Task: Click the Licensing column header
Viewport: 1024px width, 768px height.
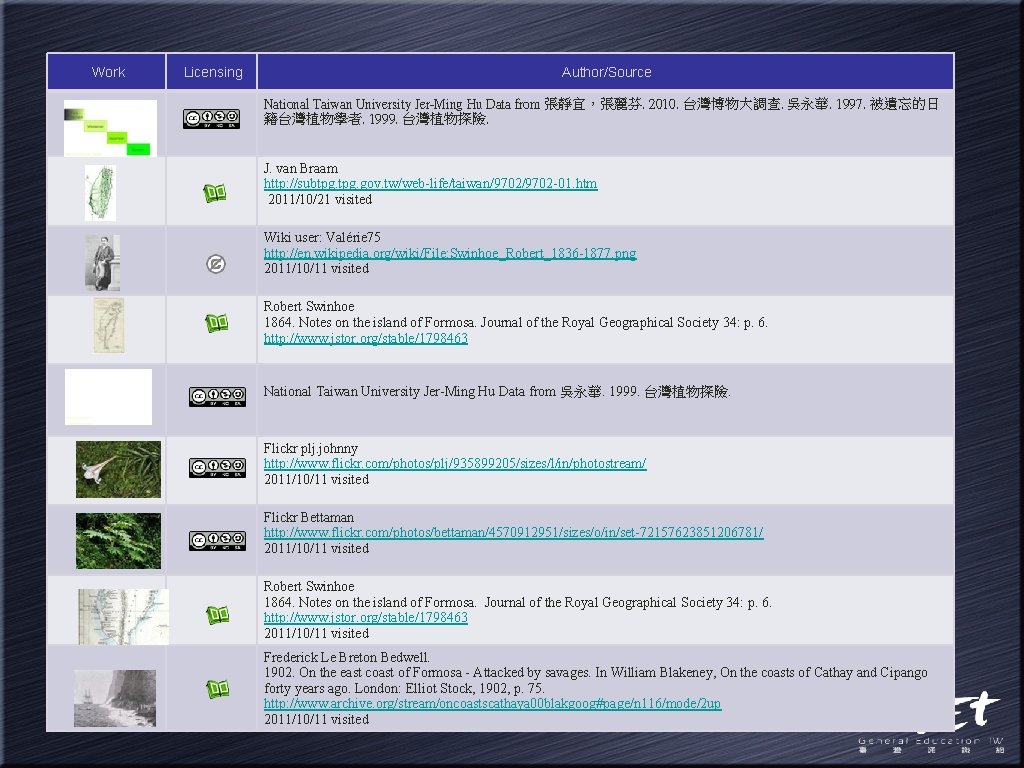Action: pos(212,72)
